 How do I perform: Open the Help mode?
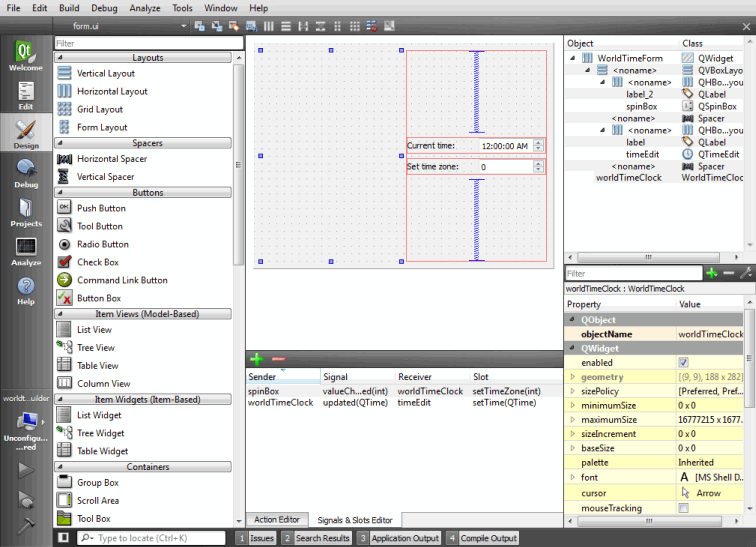26,290
